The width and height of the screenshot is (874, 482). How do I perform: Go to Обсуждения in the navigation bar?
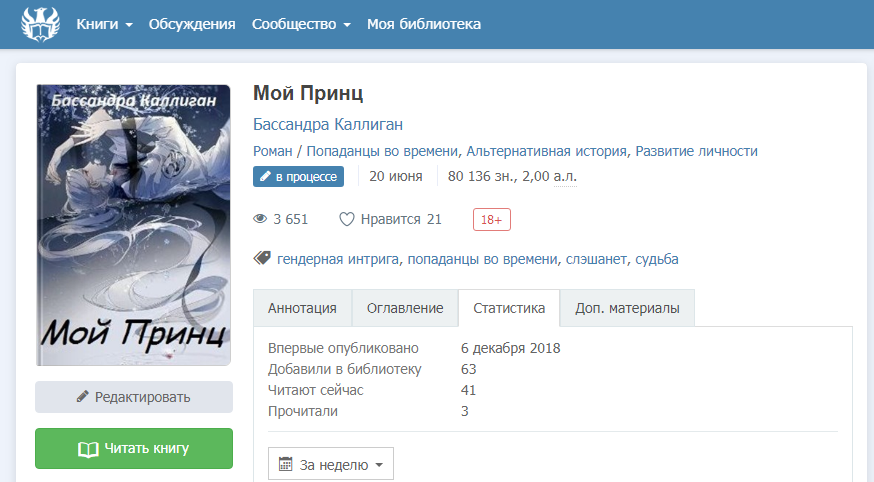[x=192, y=24]
